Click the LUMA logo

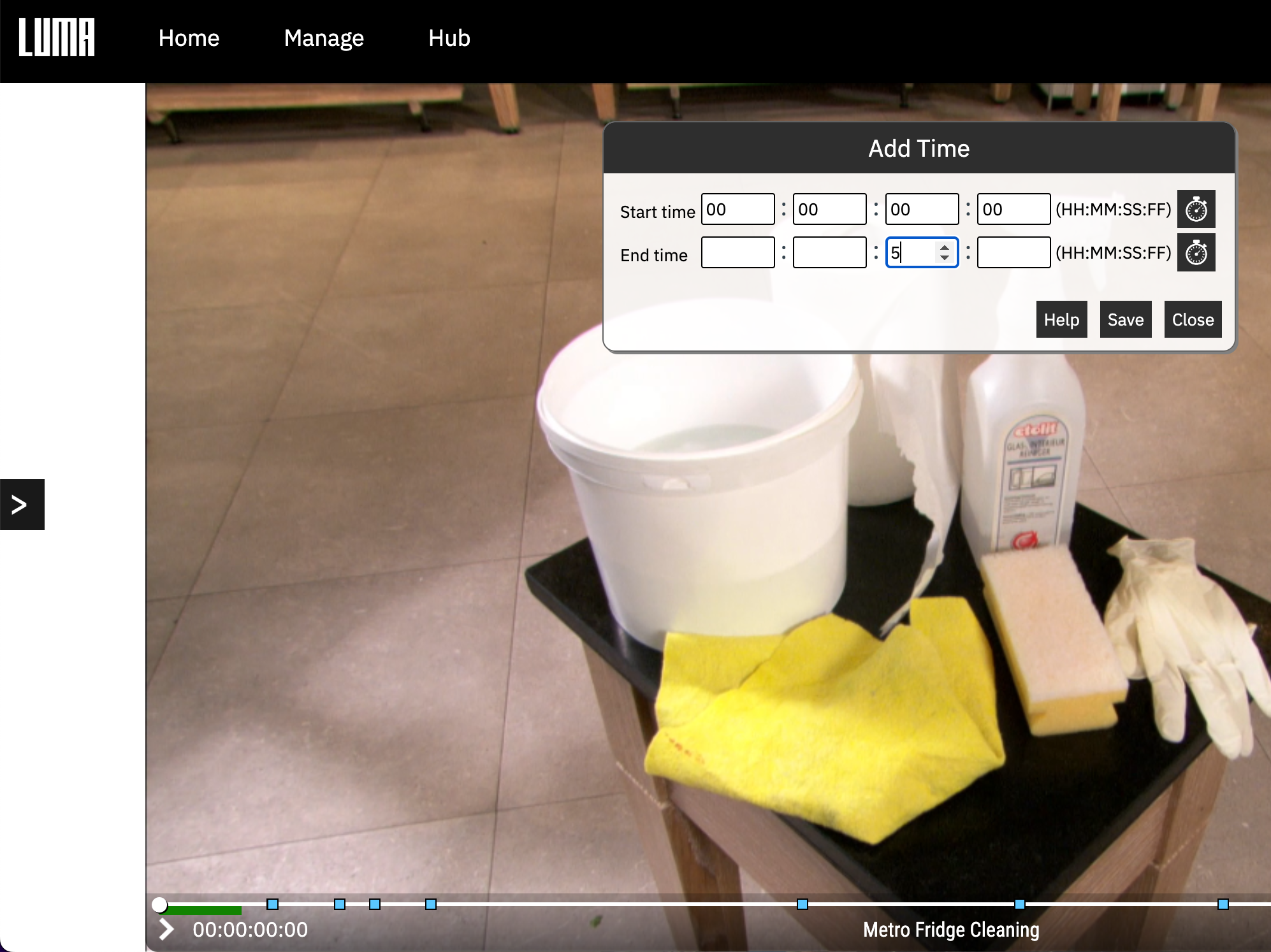point(57,38)
